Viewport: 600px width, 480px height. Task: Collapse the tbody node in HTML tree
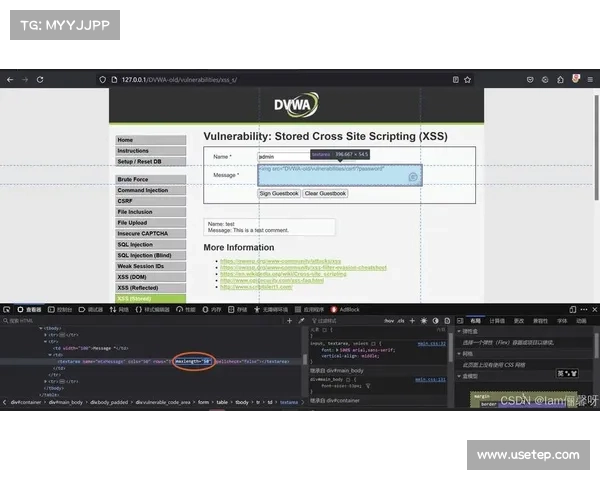coord(41,328)
